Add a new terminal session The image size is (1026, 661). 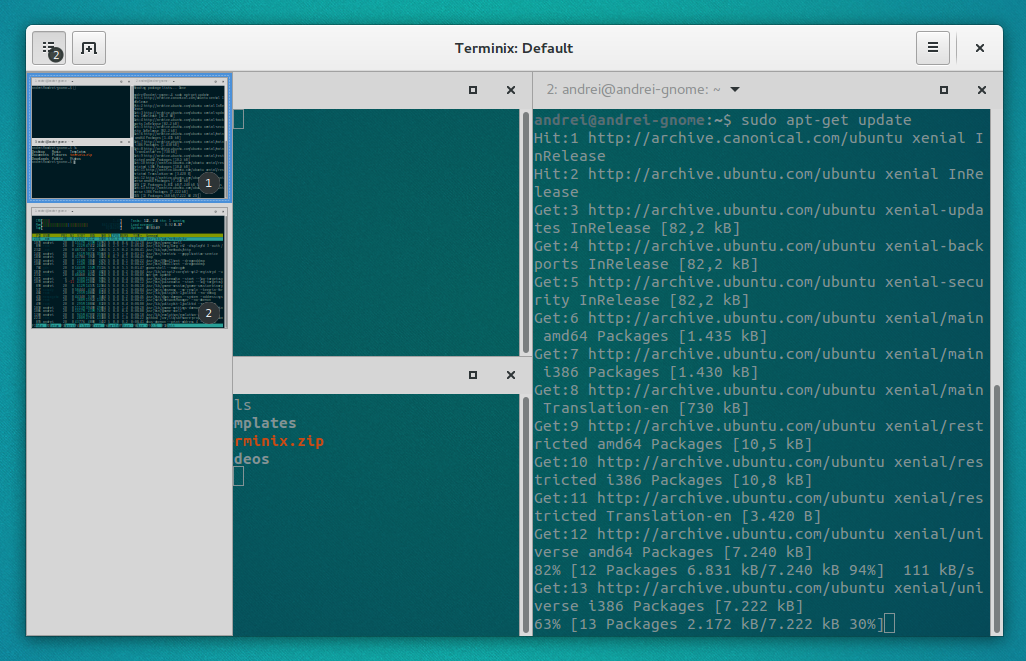[x=88, y=47]
